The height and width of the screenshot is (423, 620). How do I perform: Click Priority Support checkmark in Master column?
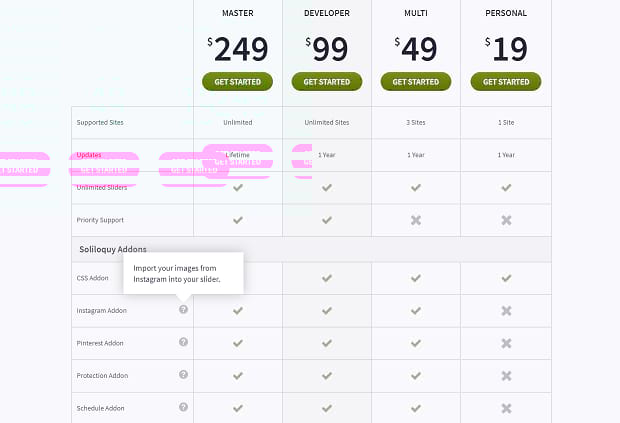(x=238, y=220)
